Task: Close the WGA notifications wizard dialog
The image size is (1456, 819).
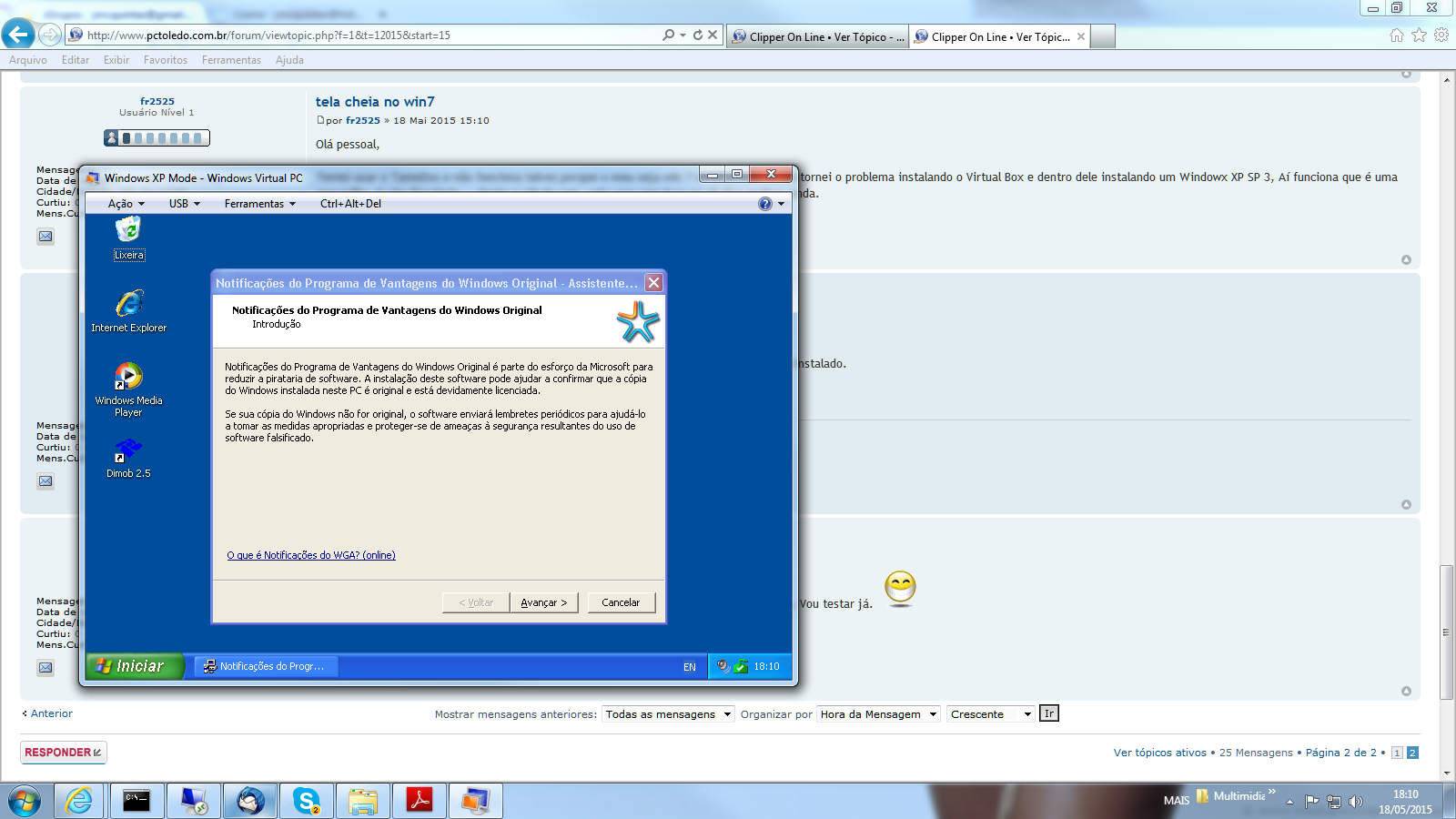Action: click(x=653, y=283)
